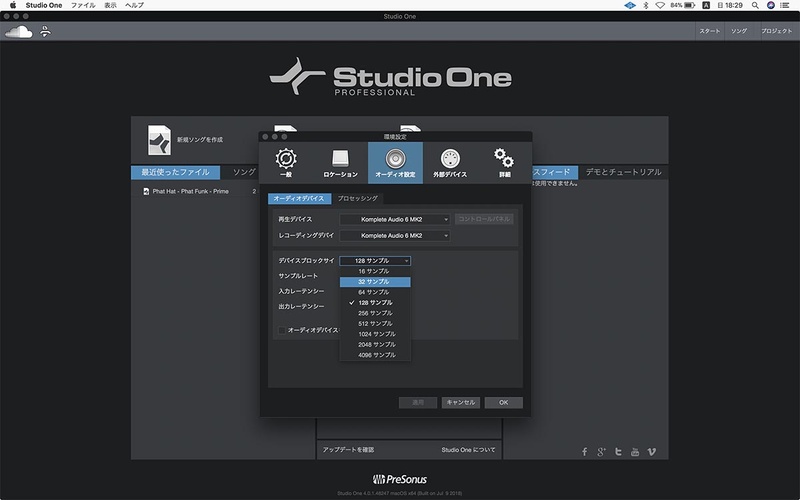Click Studio One について link
Image resolution: width=800 pixels, height=500 pixels.
pos(468,450)
